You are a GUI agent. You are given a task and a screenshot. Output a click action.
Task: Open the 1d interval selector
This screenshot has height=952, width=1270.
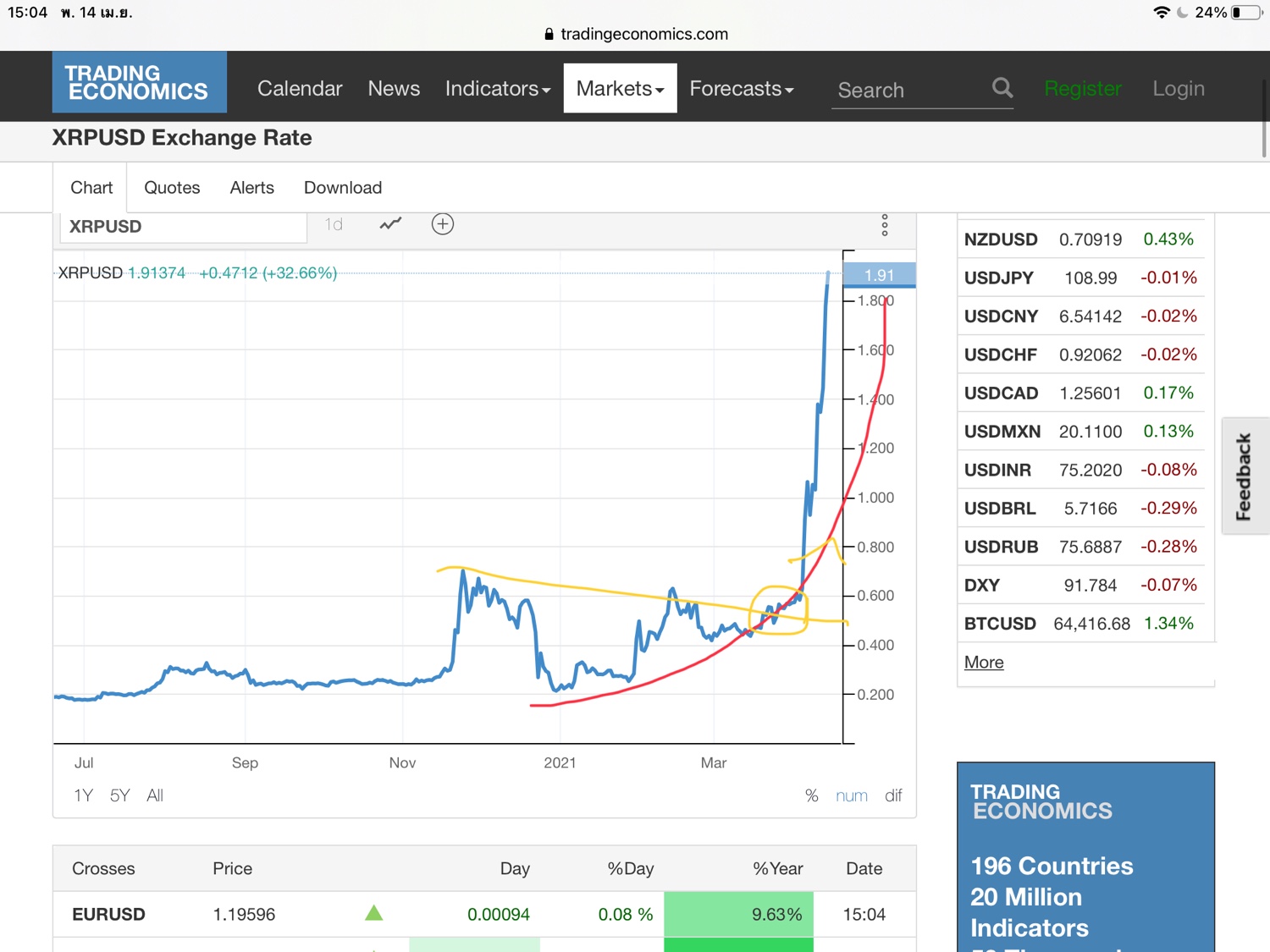tap(334, 224)
